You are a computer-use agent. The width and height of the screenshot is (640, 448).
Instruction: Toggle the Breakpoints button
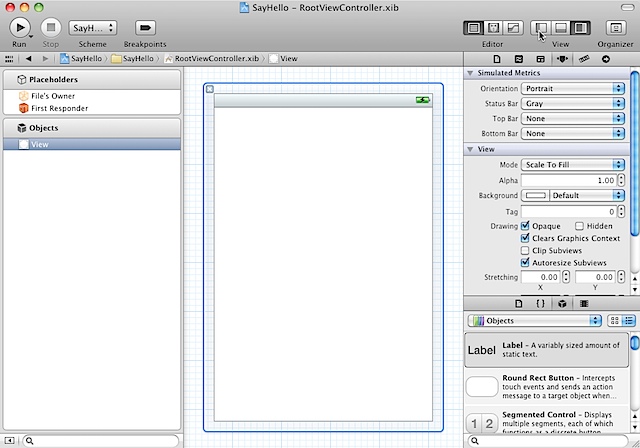coord(145,28)
